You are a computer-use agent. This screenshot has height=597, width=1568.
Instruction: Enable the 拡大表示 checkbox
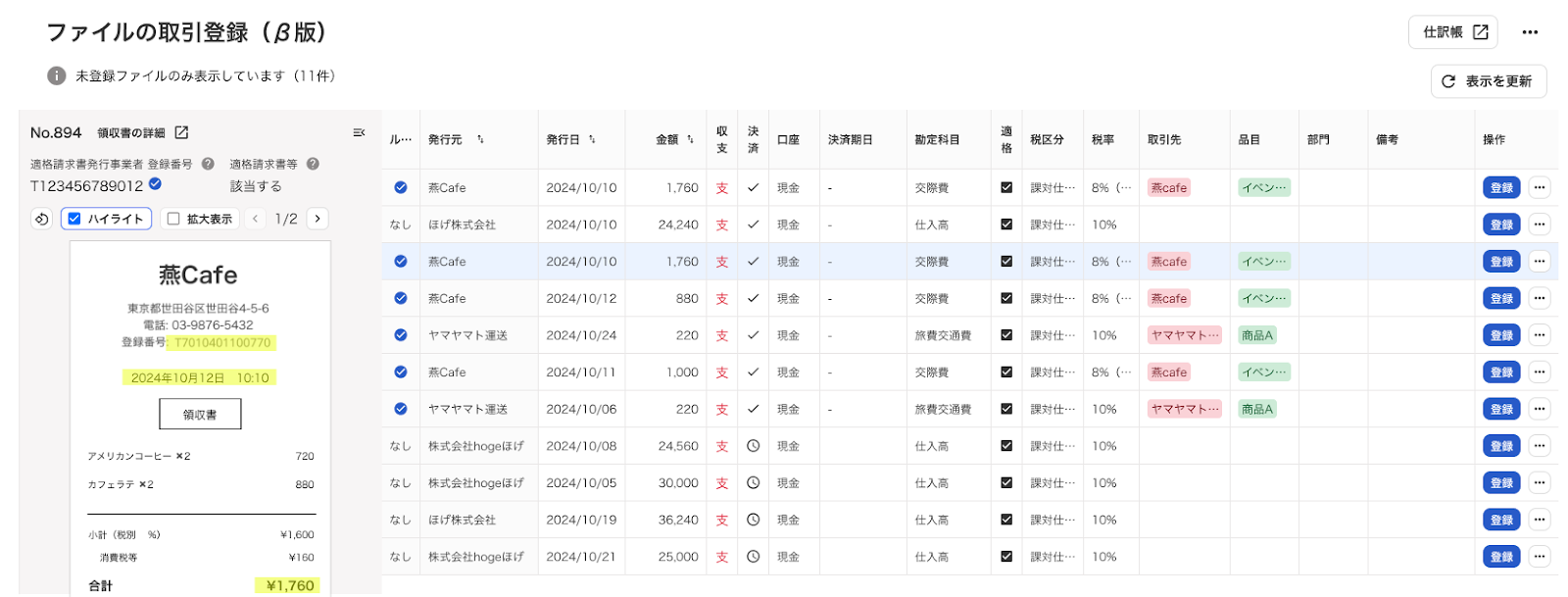tap(173, 219)
